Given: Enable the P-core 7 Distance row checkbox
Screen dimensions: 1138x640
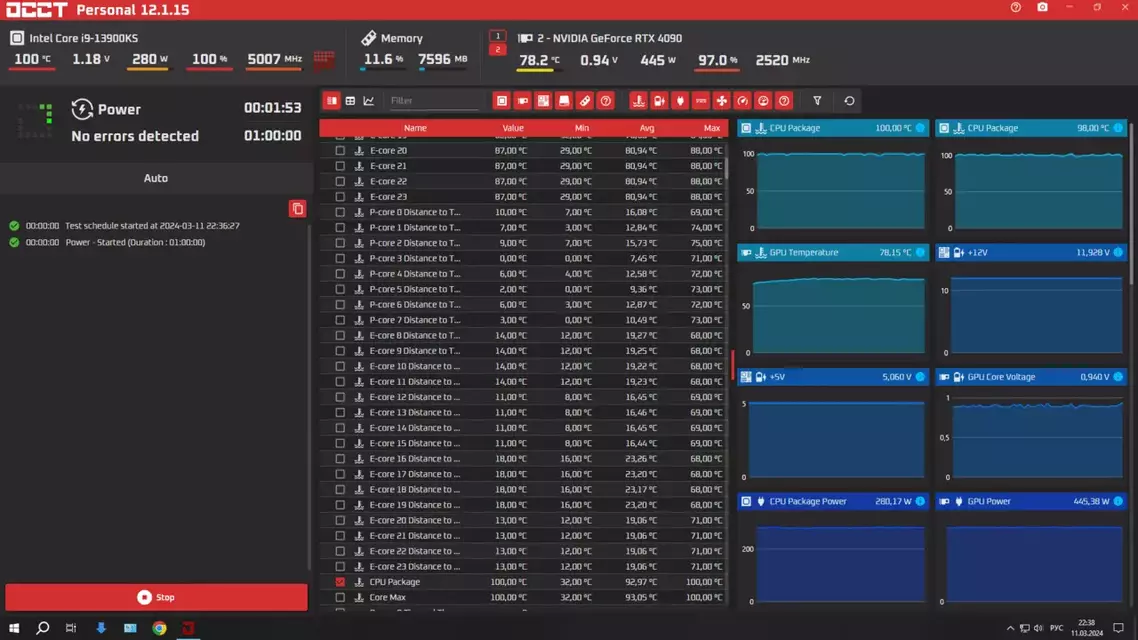Looking at the screenshot, I should point(340,320).
